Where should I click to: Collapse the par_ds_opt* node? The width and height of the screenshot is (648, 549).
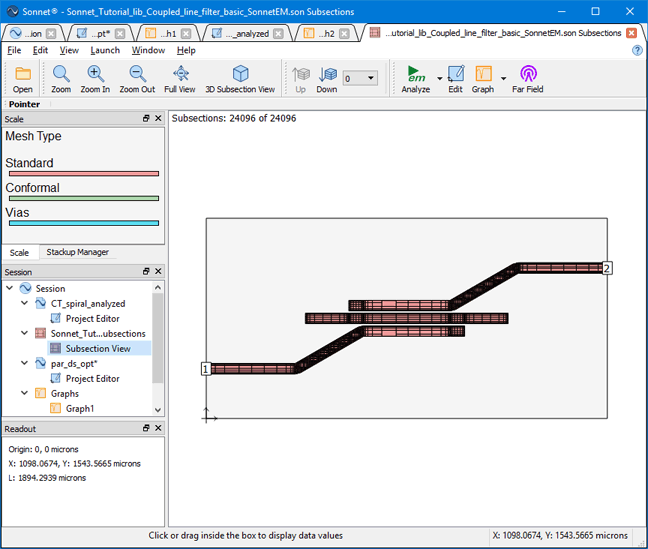tap(24, 363)
